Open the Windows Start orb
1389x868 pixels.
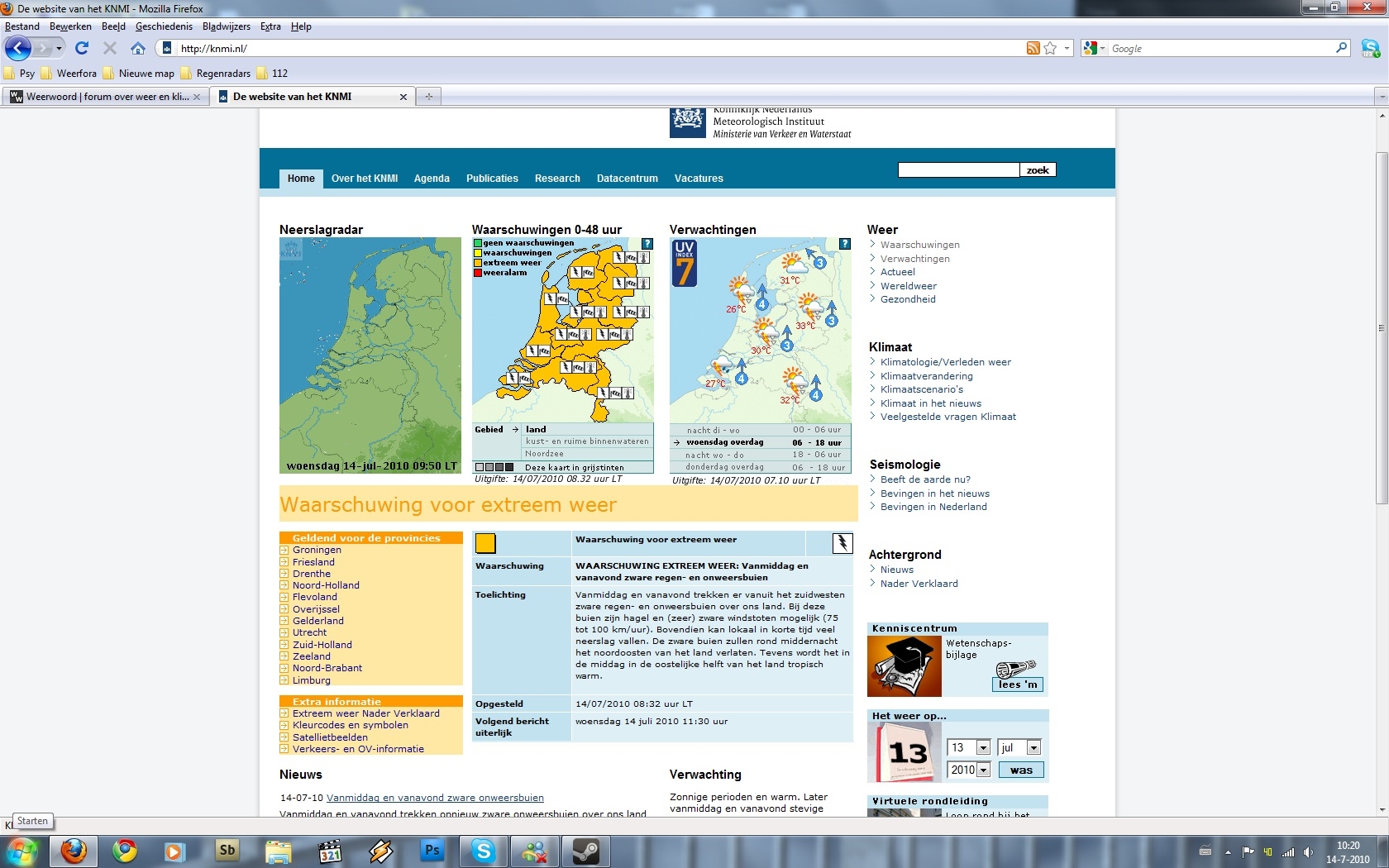[x=22, y=850]
